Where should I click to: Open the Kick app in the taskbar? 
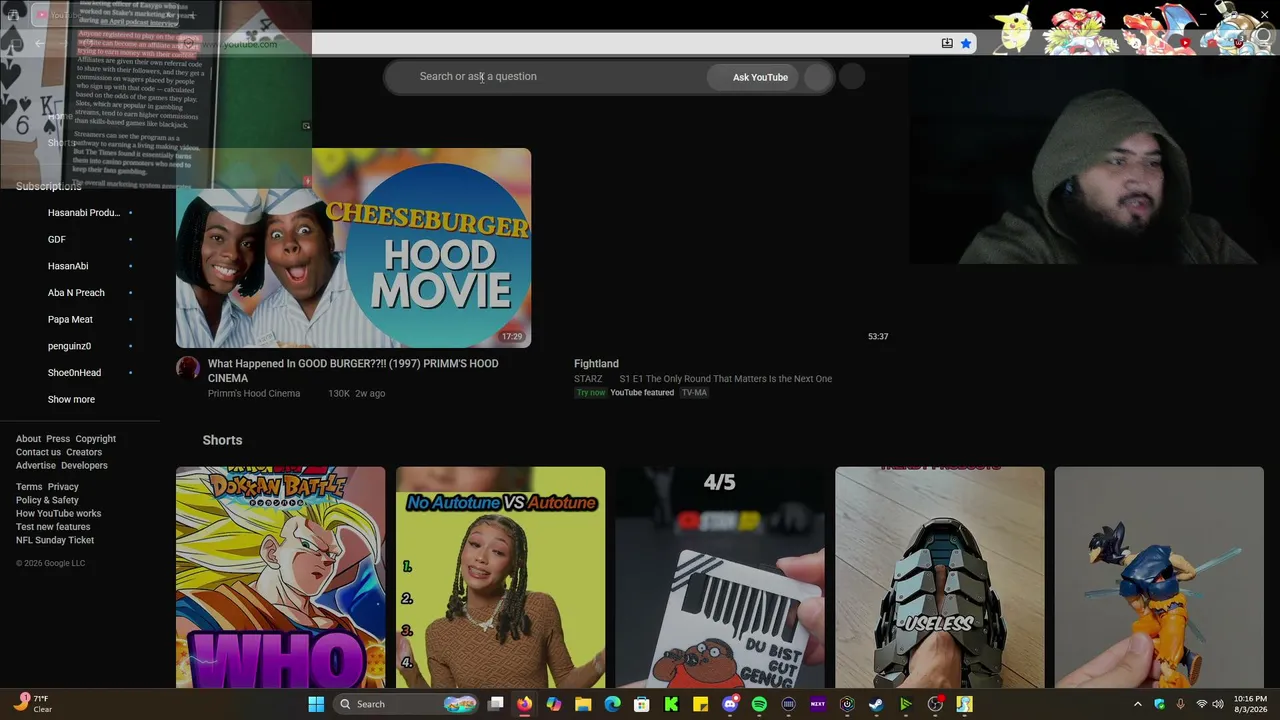click(671, 704)
